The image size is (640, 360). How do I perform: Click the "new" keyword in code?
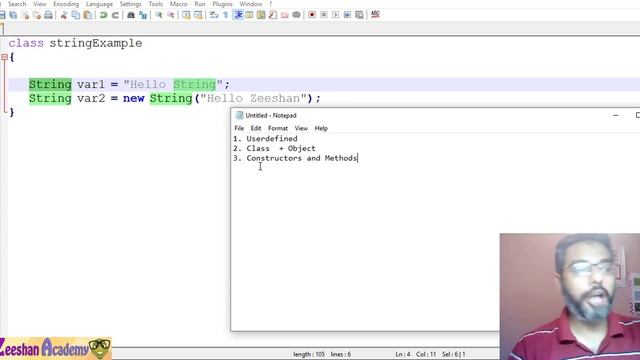133,99
